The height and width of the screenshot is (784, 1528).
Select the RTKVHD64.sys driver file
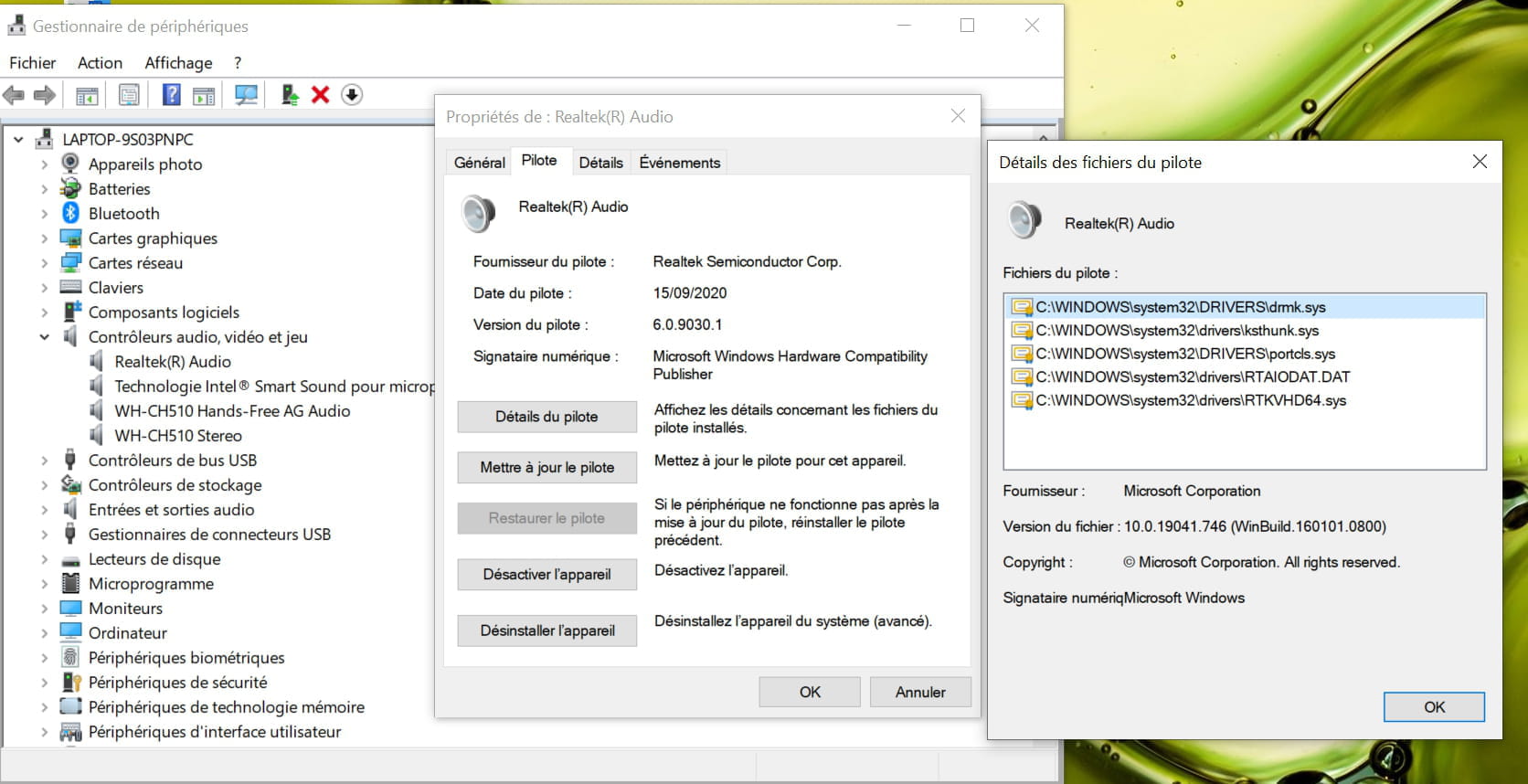tap(1191, 400)
